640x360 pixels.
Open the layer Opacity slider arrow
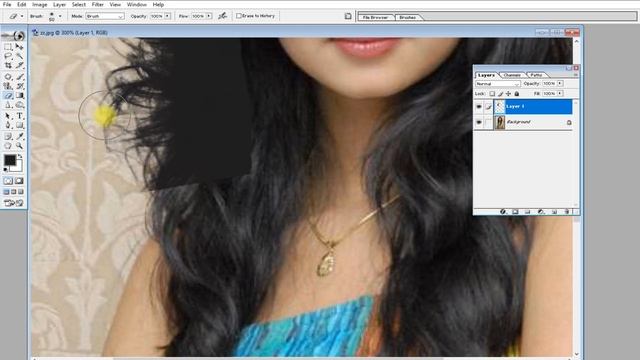(560, 83)
